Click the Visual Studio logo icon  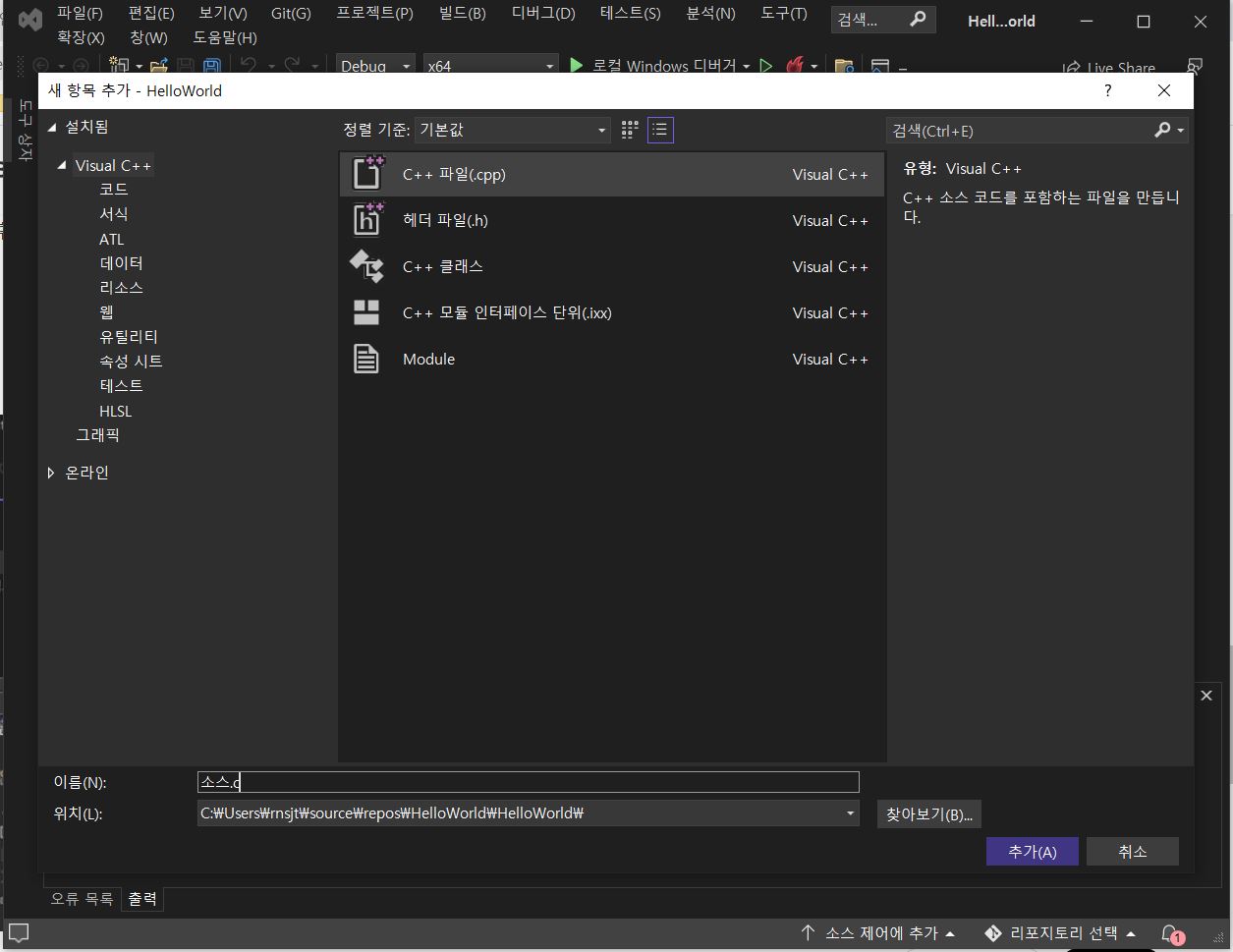click(30, 20)
